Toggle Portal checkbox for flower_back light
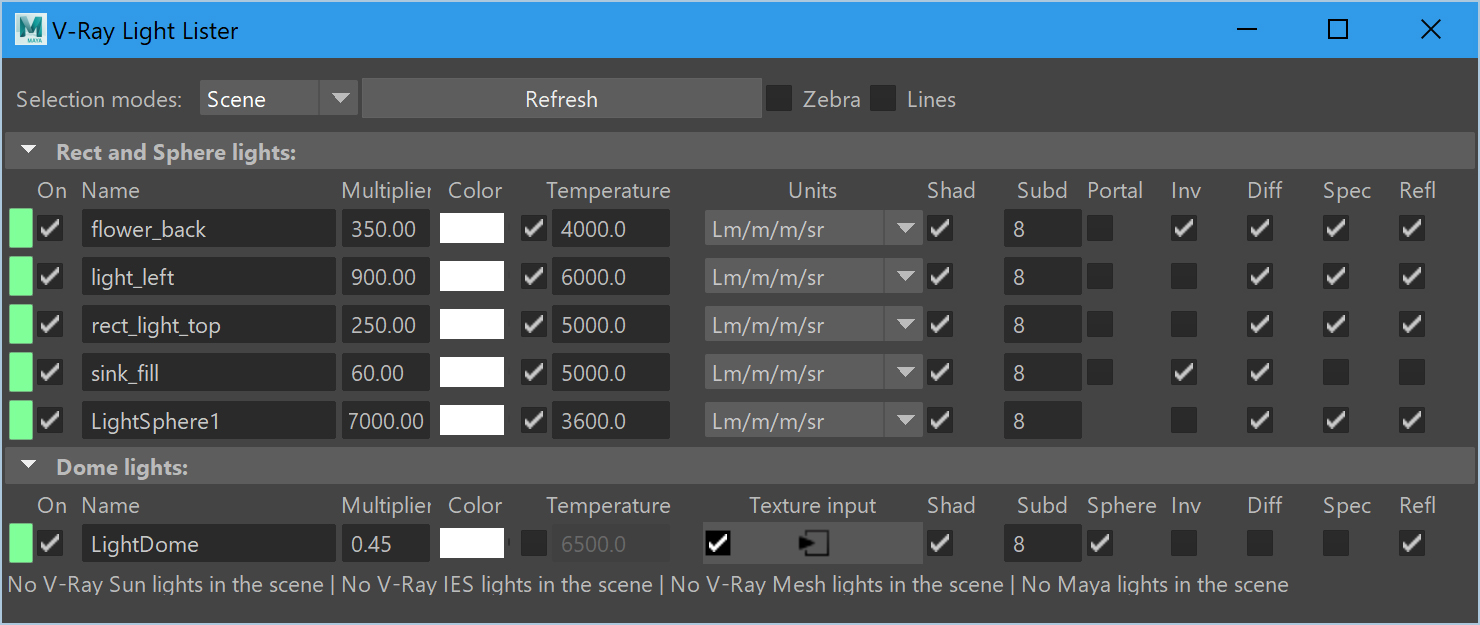This screenshot has width=1480, height=625. click(x=1100, y=229)
